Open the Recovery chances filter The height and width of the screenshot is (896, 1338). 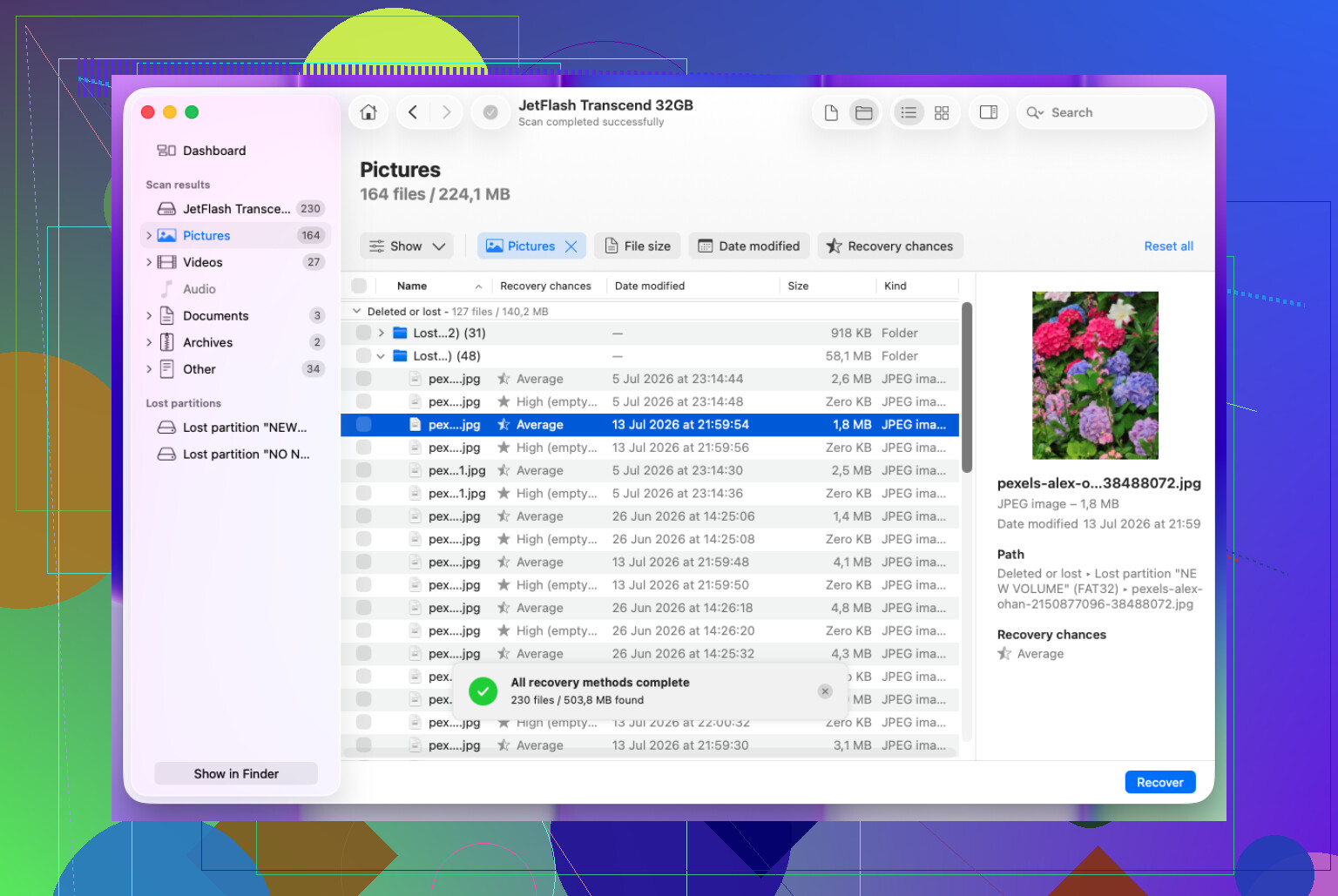pos(889,246)
